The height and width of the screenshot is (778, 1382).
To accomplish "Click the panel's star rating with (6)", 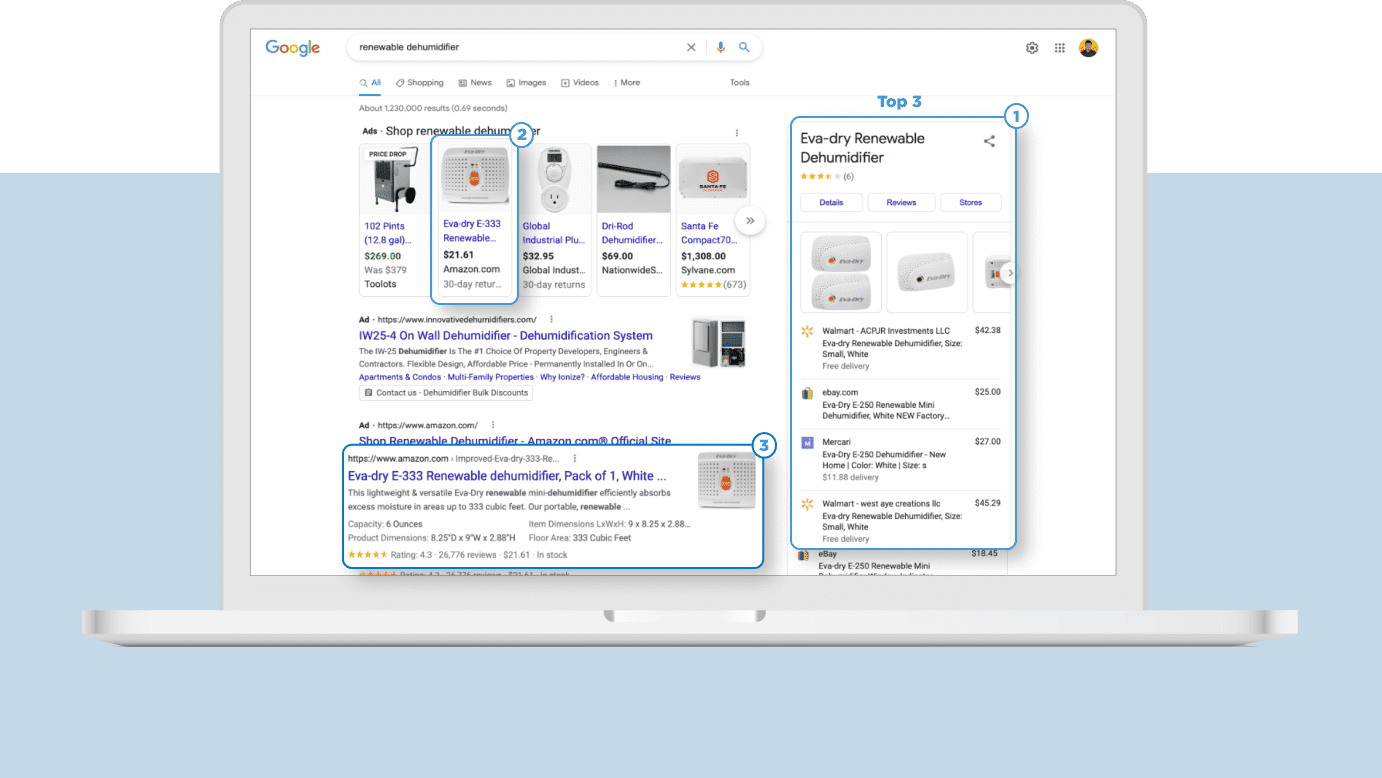I will 826,177.
